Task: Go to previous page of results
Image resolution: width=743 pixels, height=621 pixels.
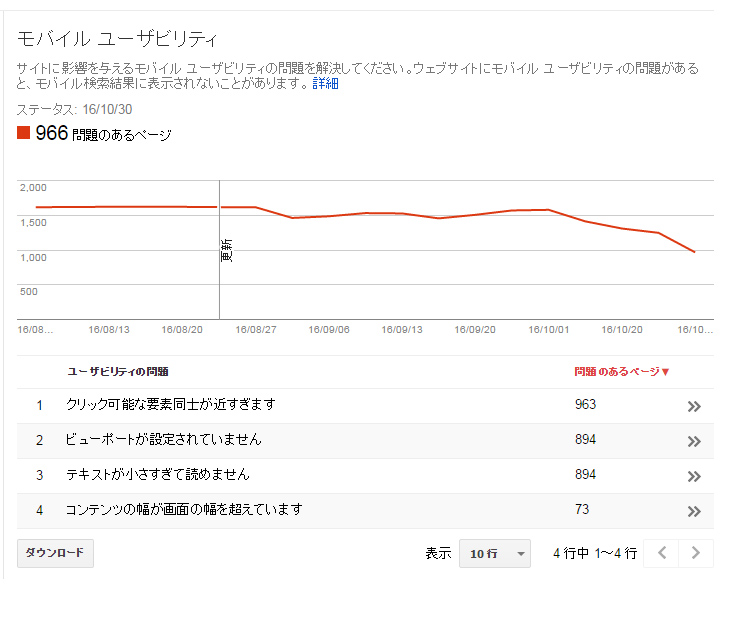Action: click(661, 553)
